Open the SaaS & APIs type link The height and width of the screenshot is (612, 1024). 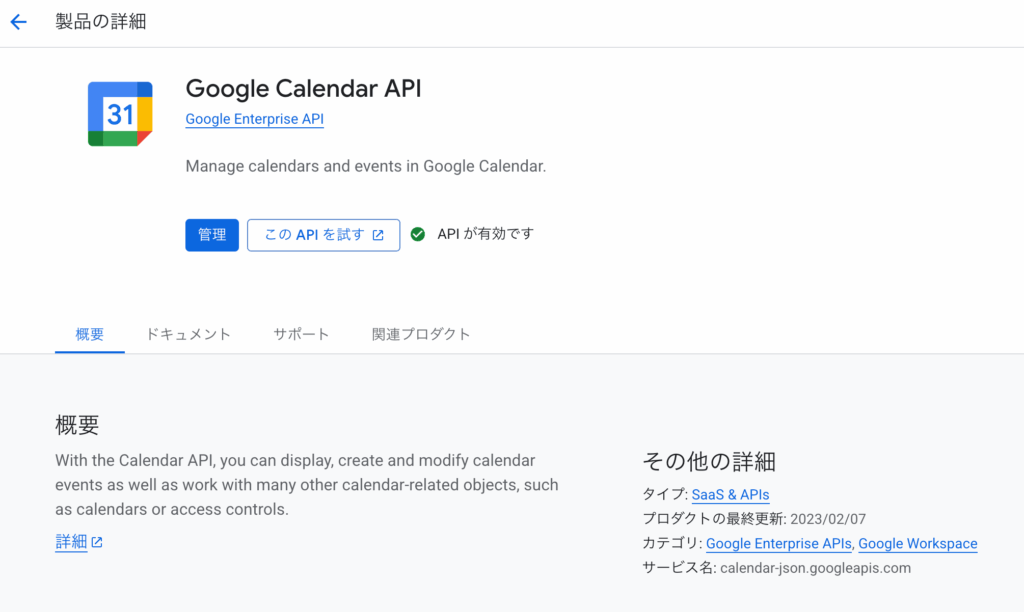pos(730,494)
